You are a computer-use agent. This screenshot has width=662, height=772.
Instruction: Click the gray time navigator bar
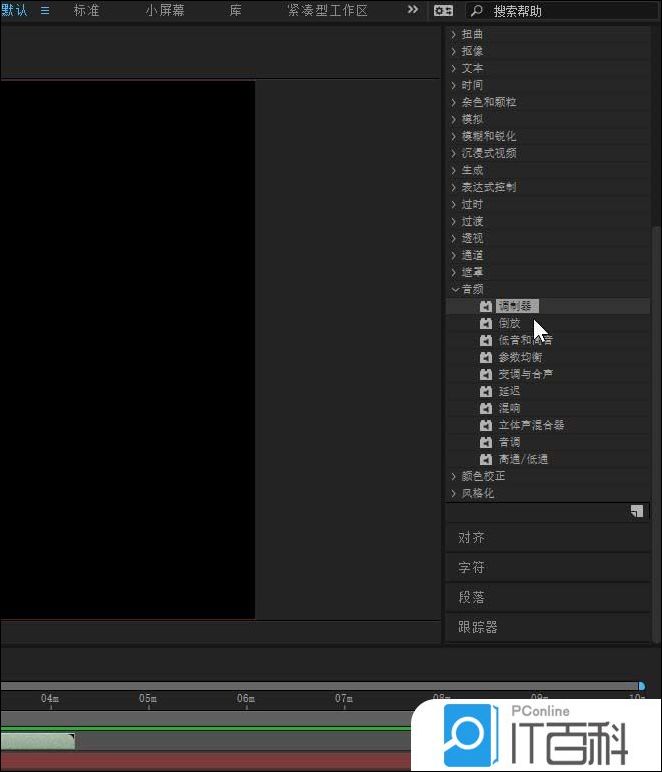pyautogui.click(x=319, y=686)
